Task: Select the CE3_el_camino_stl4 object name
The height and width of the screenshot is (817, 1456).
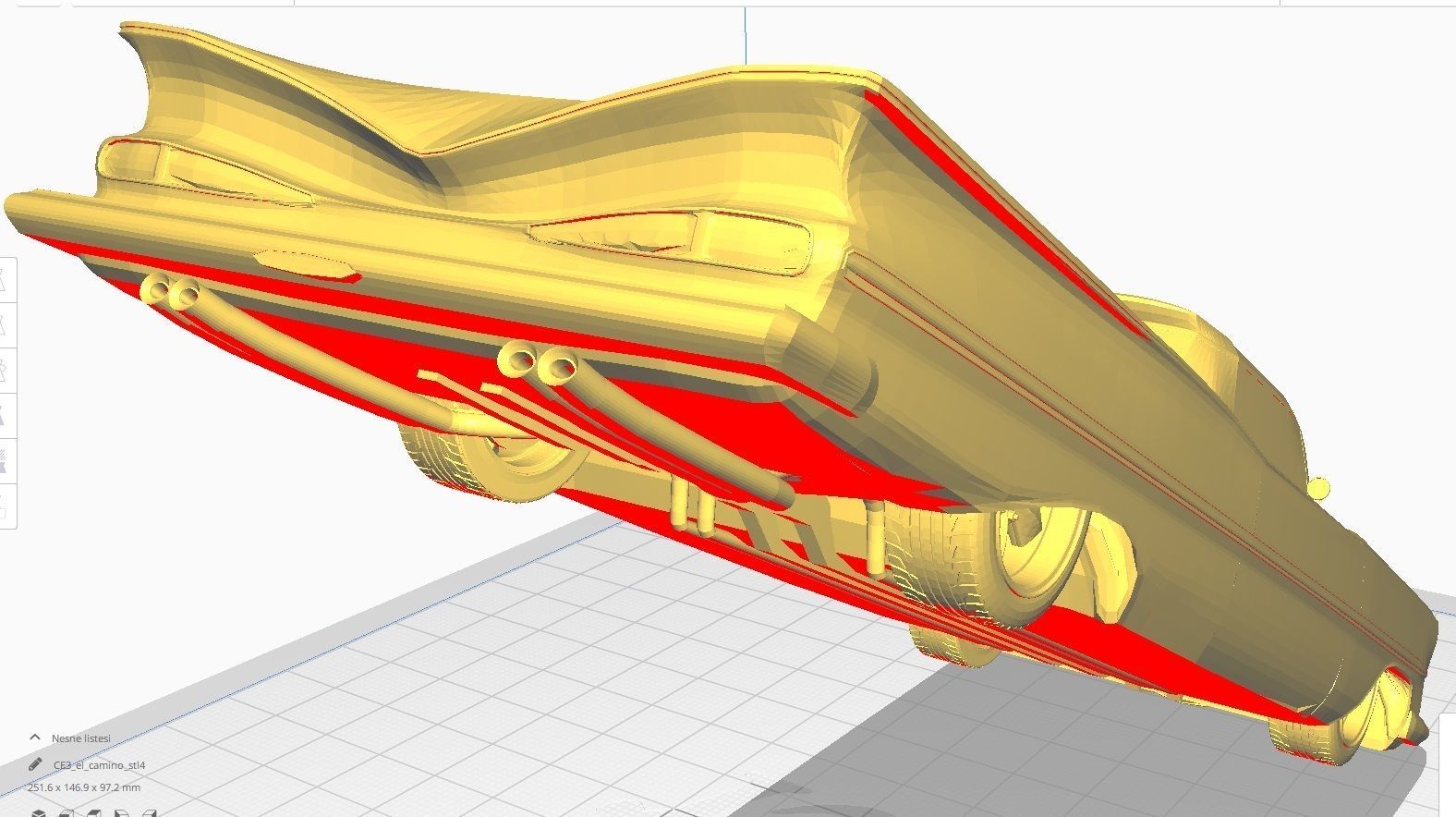Action: 100,765
